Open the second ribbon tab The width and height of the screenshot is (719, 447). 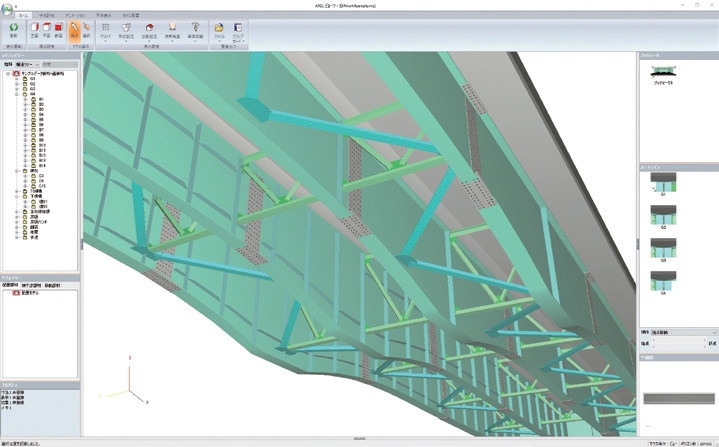coord(46,16)
